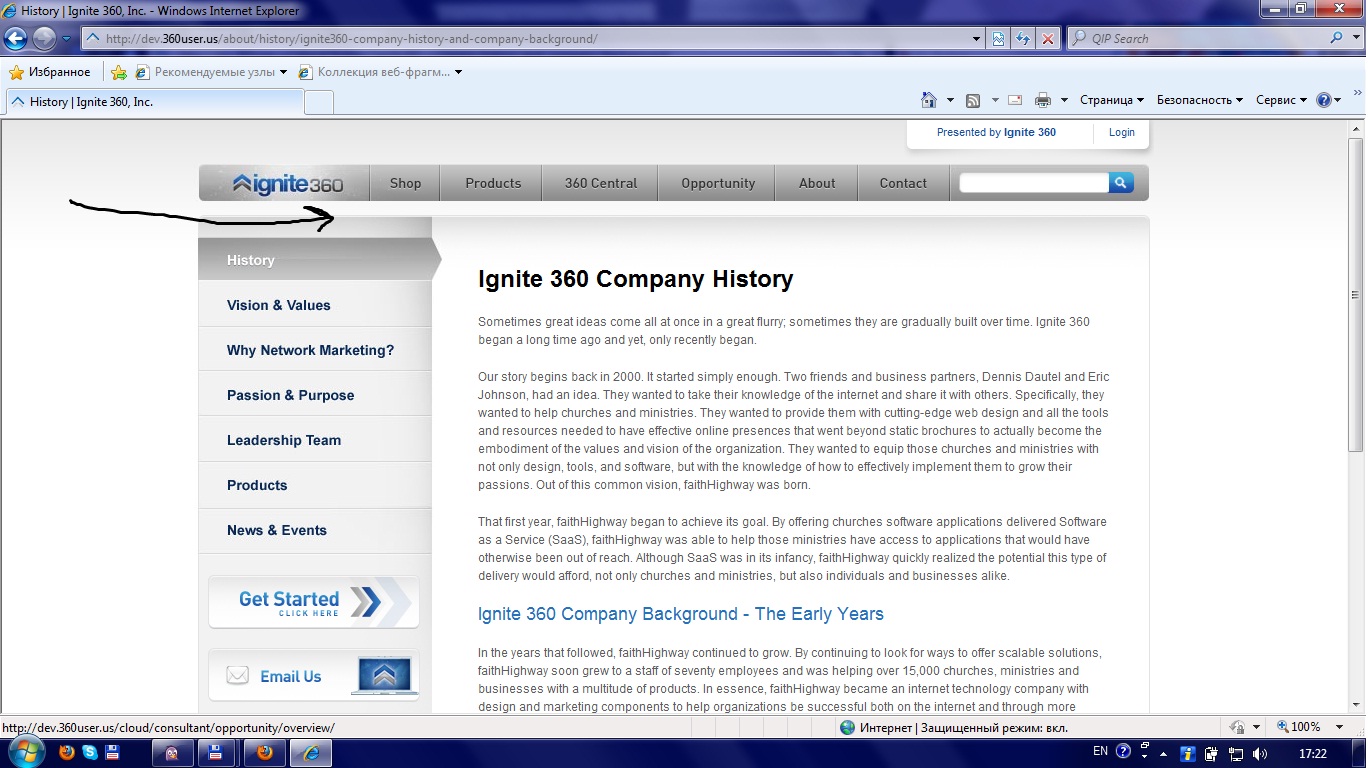This screenshot has width=1368, height=768.
Task: Open the Сервис menu
Action: click(1281, 100)
